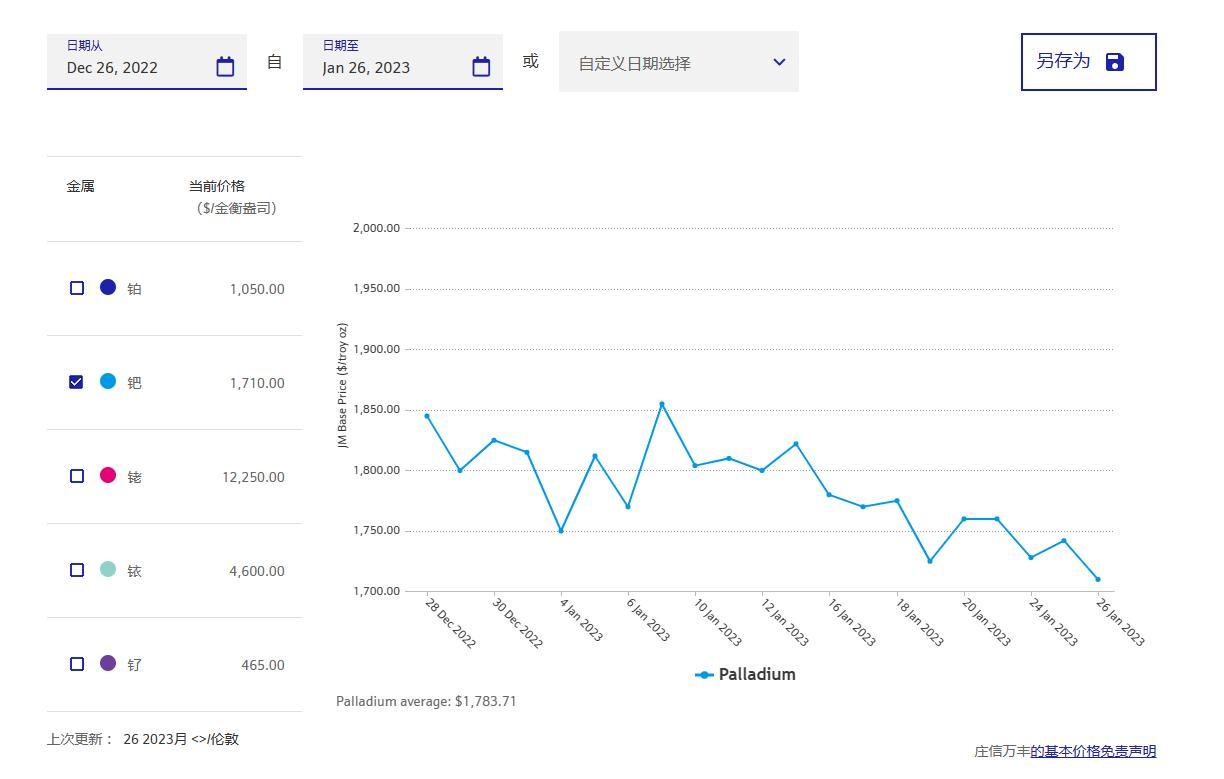The width and height of the screenshot is (1224, 779).
Task: Click the dark blue 铂 color dot
Action: point(108,288)
